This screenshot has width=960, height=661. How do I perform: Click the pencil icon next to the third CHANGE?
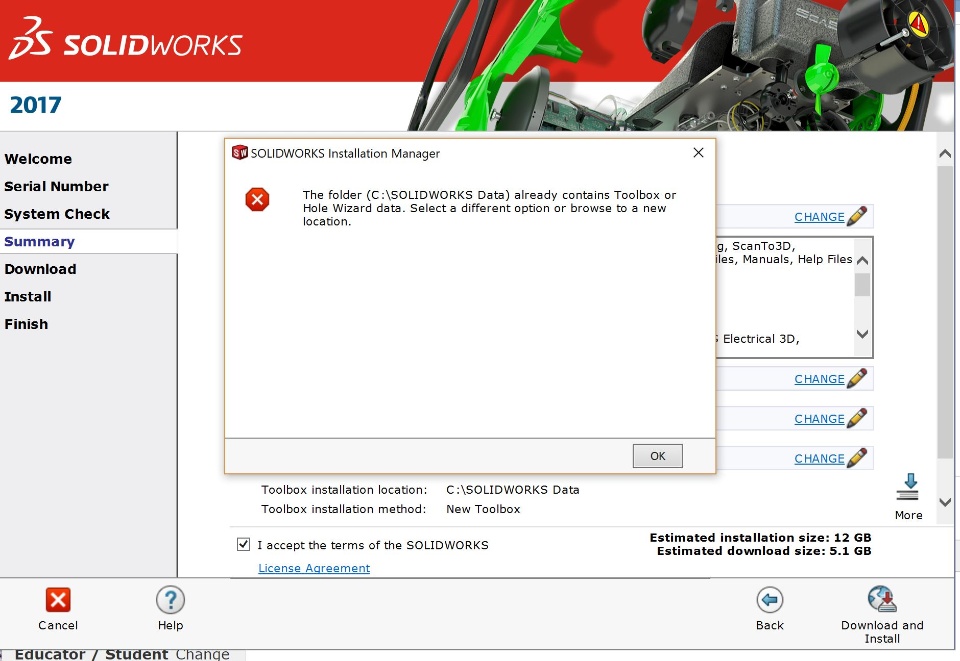(857, 418)
